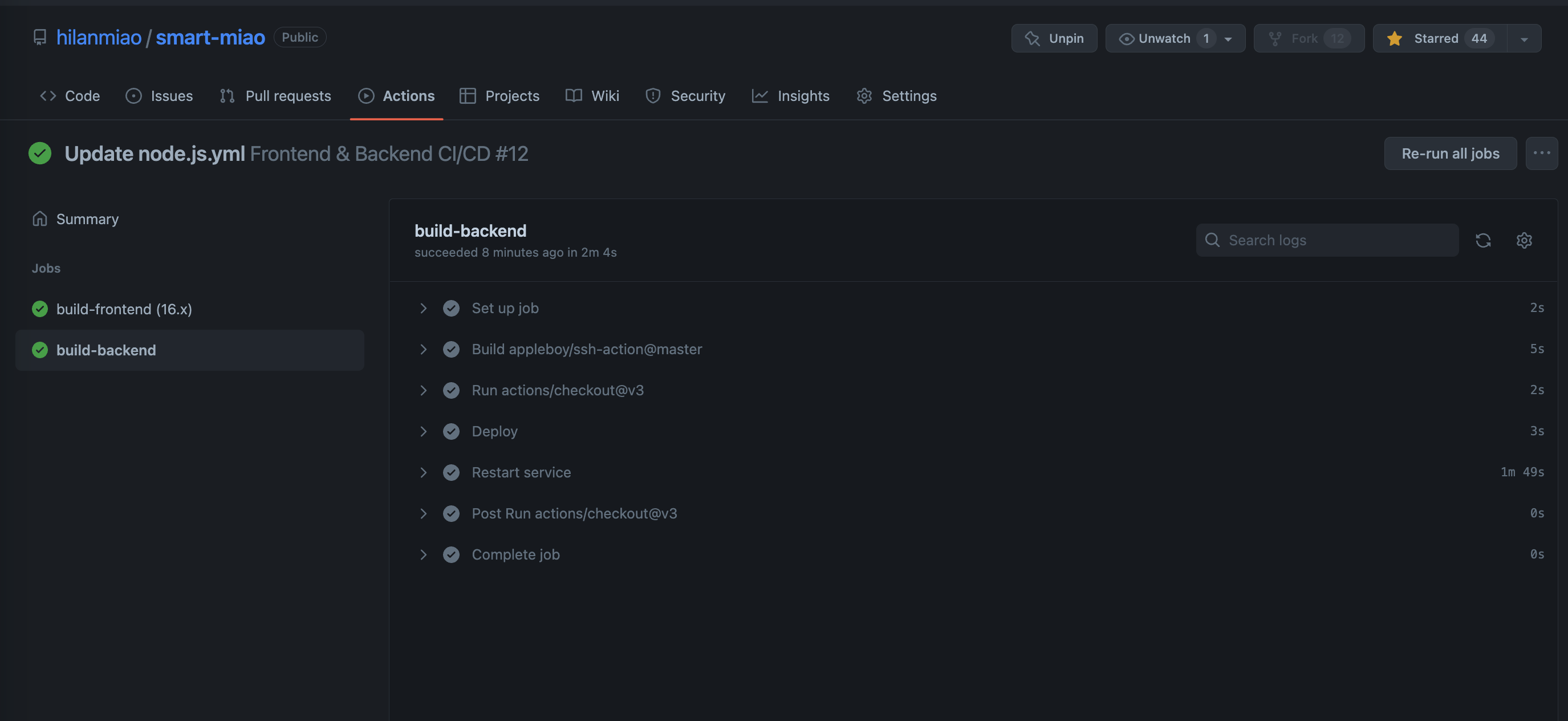1568x721 pixels.
Task: Open the Security tab
Action: click(x=685, y=96)
